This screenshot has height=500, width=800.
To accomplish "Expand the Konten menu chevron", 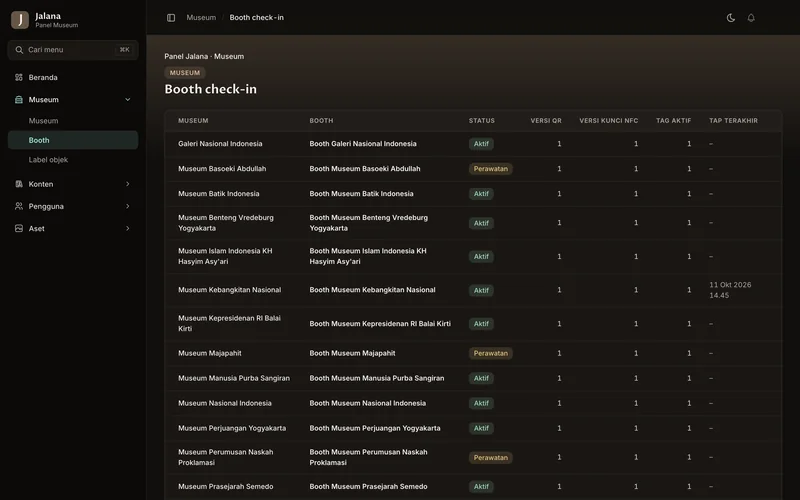I will point(128,184).
